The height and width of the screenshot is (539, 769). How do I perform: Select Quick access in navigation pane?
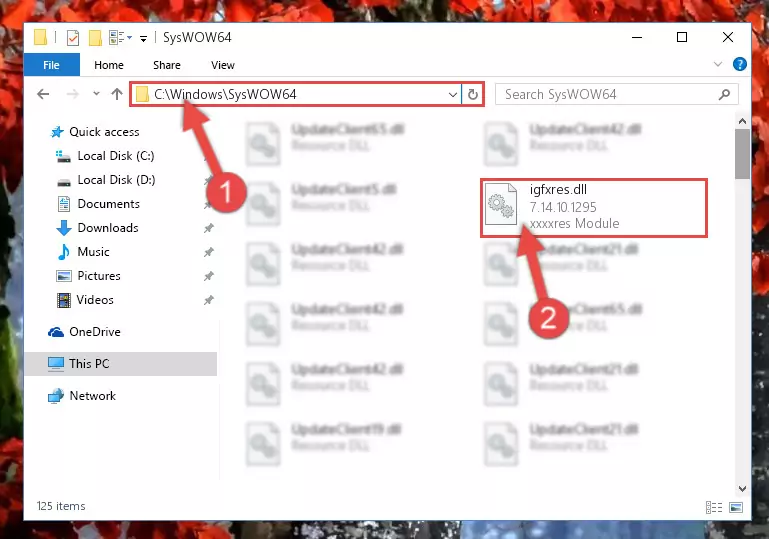pos(104,132)
